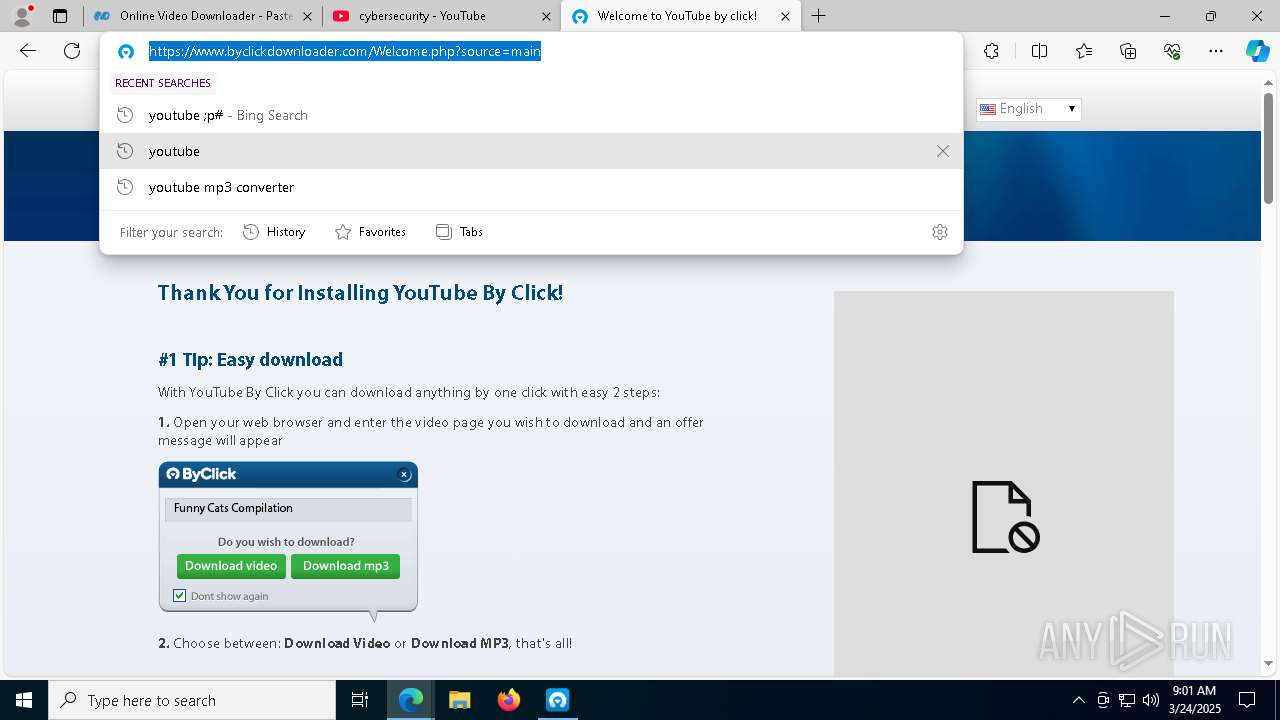Close the Online Video Downloader tab
Screen dimensions: 1280x720
[307, 16]
